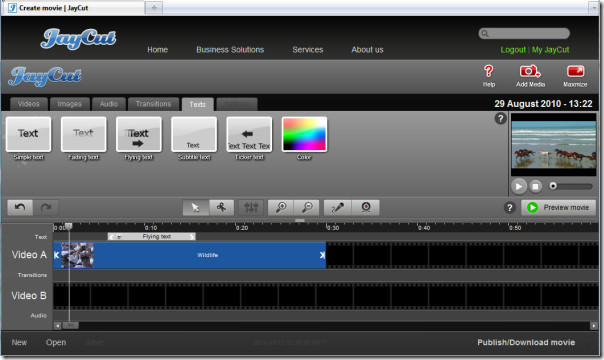604x360 pixels.
Task: Click the microphone record voice tool
Action: [x=337, y=208]
